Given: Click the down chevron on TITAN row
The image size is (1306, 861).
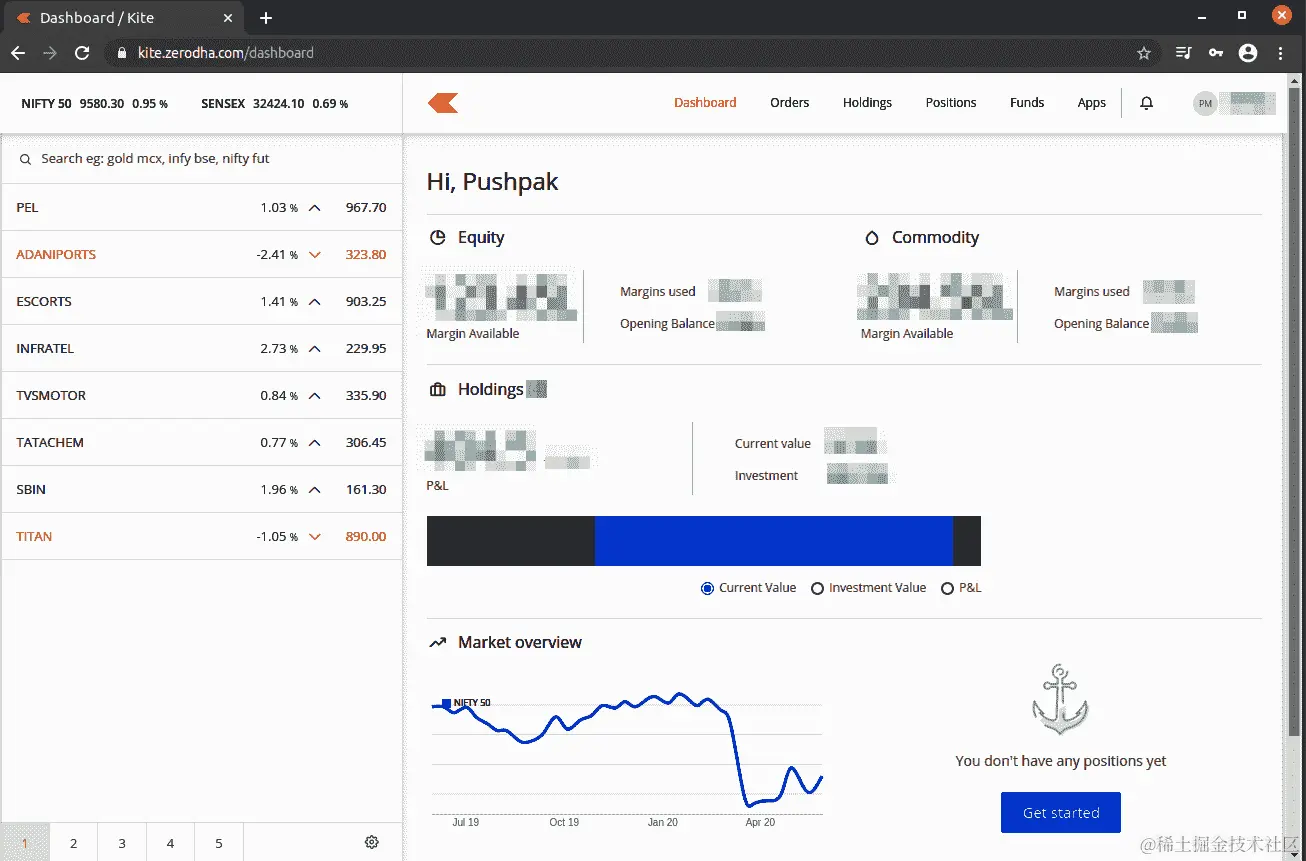Looking at the screenshot, I should [x=315, y=537].
